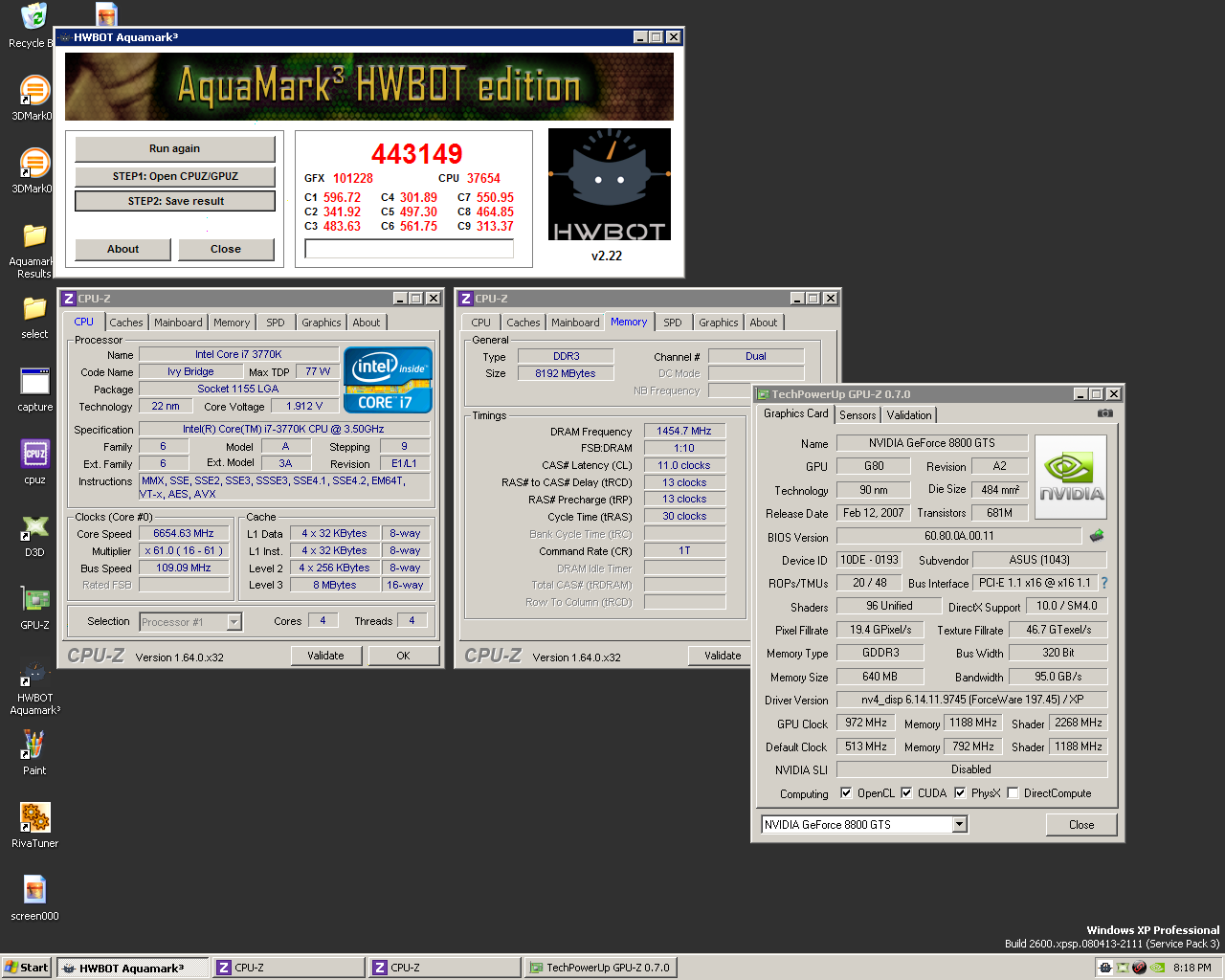Screen dimensions: 1225x980
Task: Click the GPU Clock 972 MHz field
Action: click(x=866, y=723)
